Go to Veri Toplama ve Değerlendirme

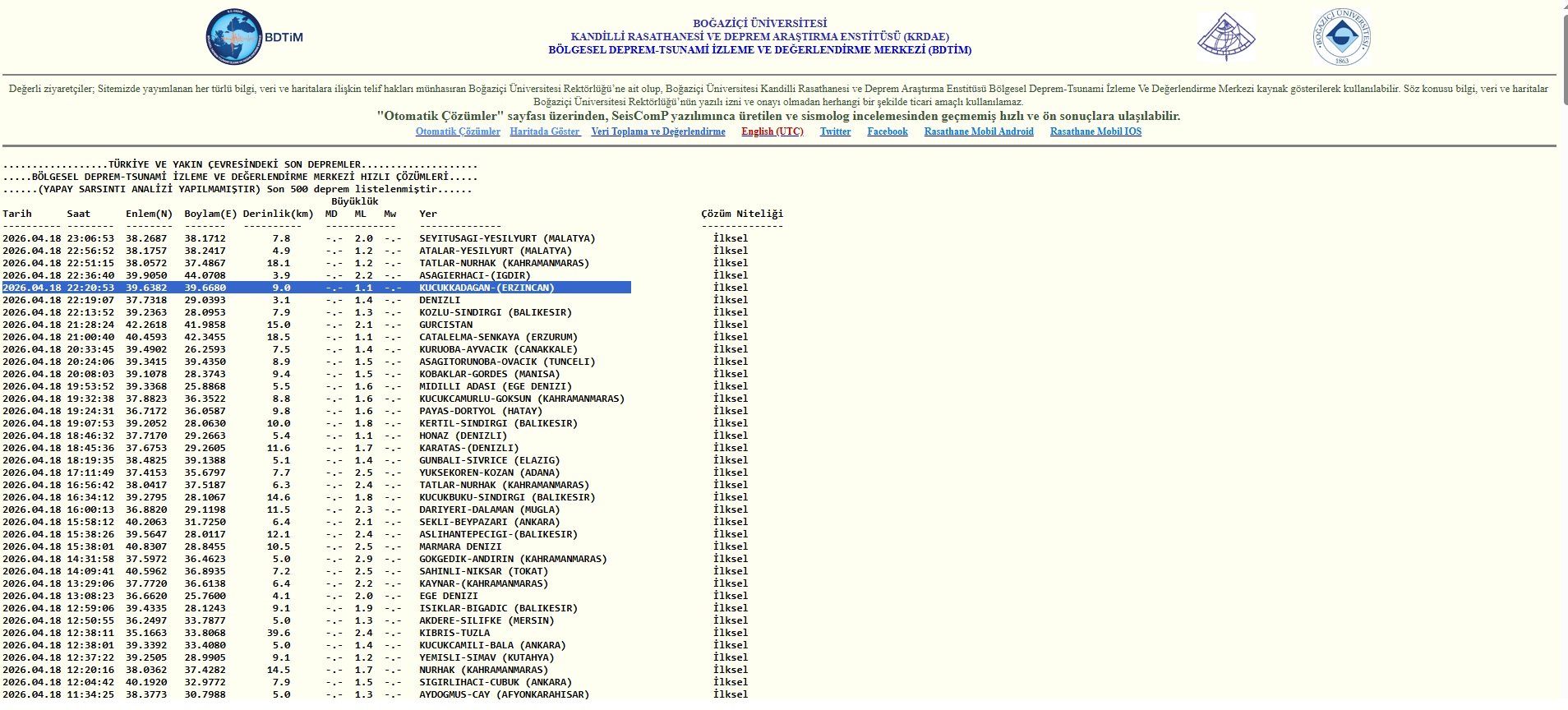click(658, 131)
